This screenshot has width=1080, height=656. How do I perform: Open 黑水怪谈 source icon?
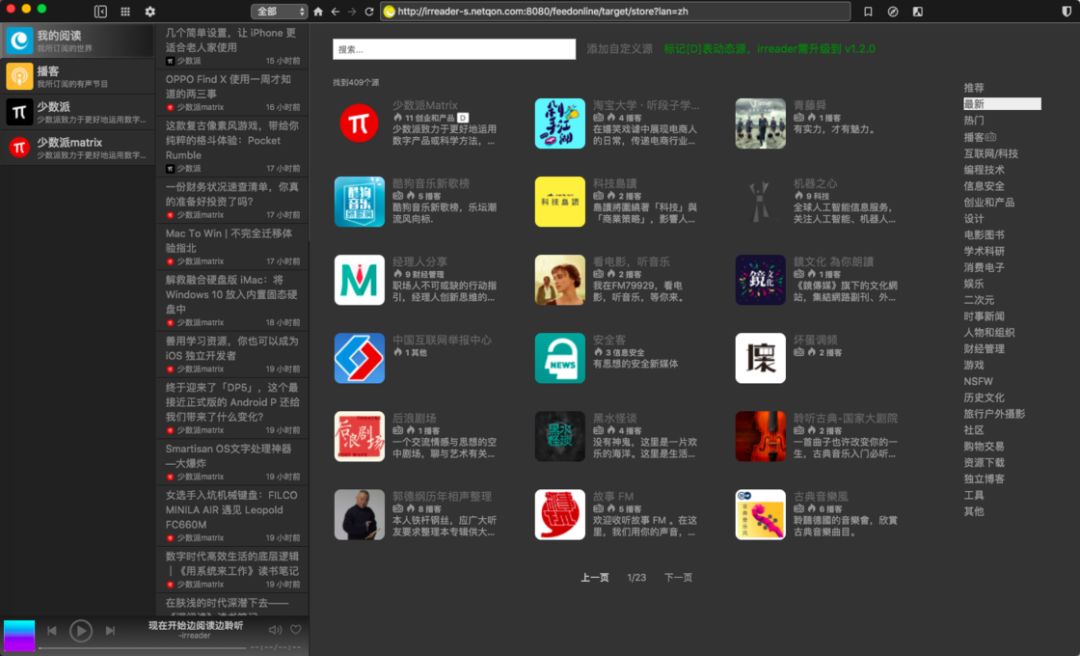click(560, 436)
